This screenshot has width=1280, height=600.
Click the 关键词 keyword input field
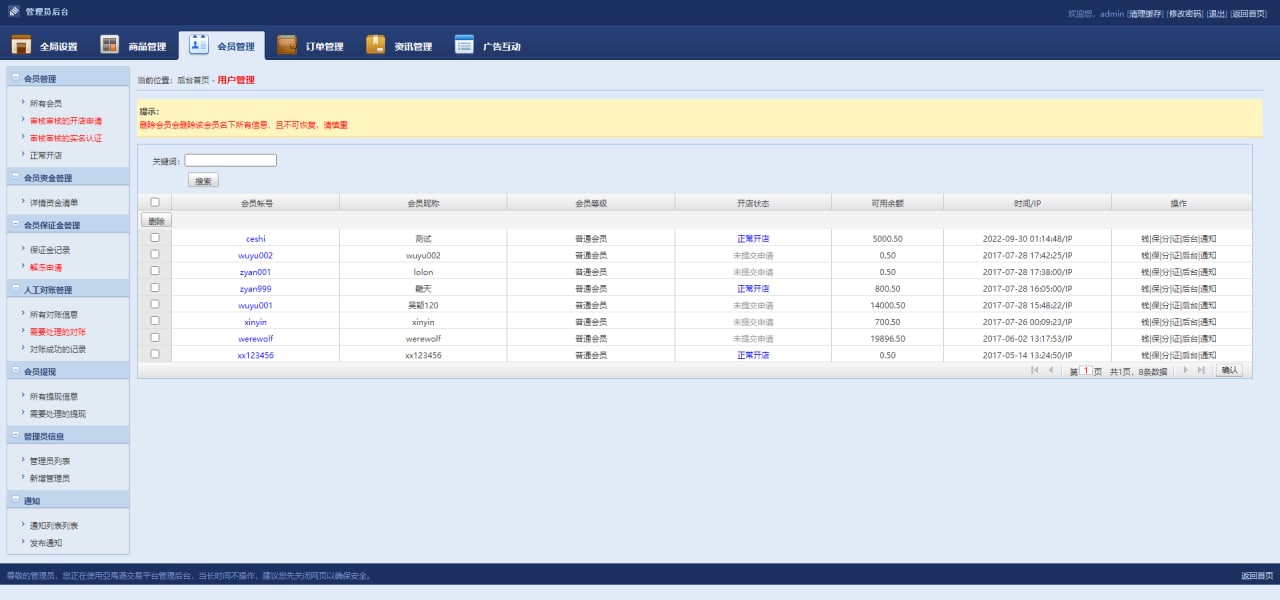pos(230,160)
